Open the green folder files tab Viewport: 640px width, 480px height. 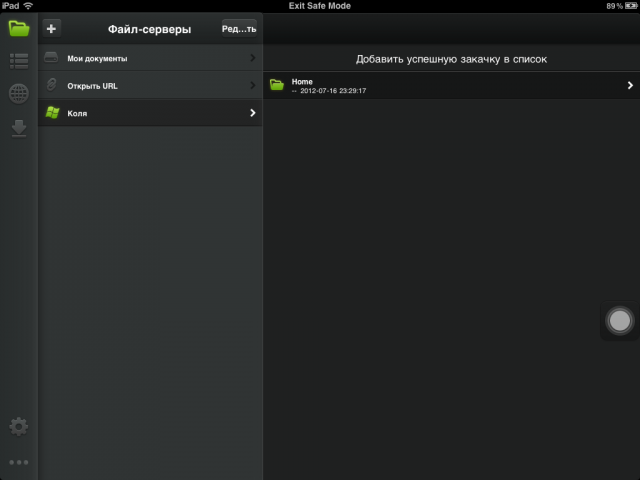click(19, 29)
